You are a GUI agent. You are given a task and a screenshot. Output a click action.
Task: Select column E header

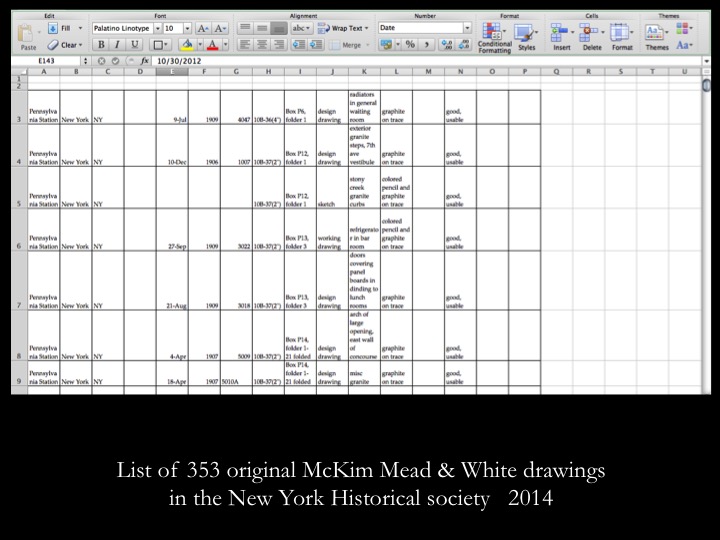[172, 72]
